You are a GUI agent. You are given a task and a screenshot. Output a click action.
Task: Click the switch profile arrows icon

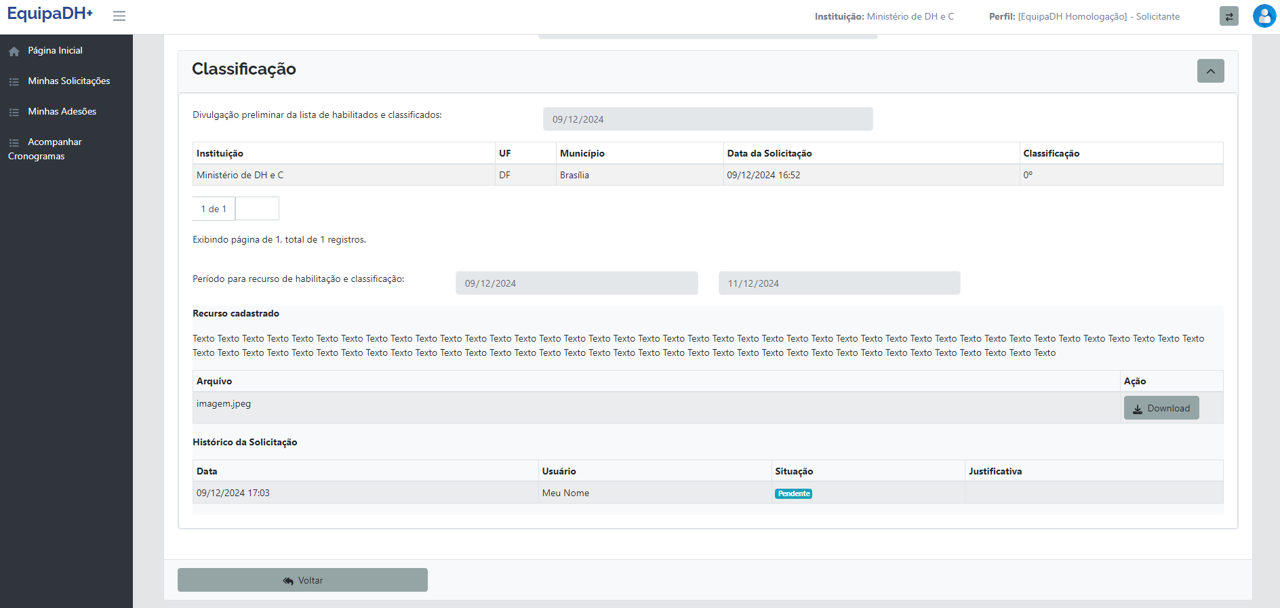(x=1229, y=16)
